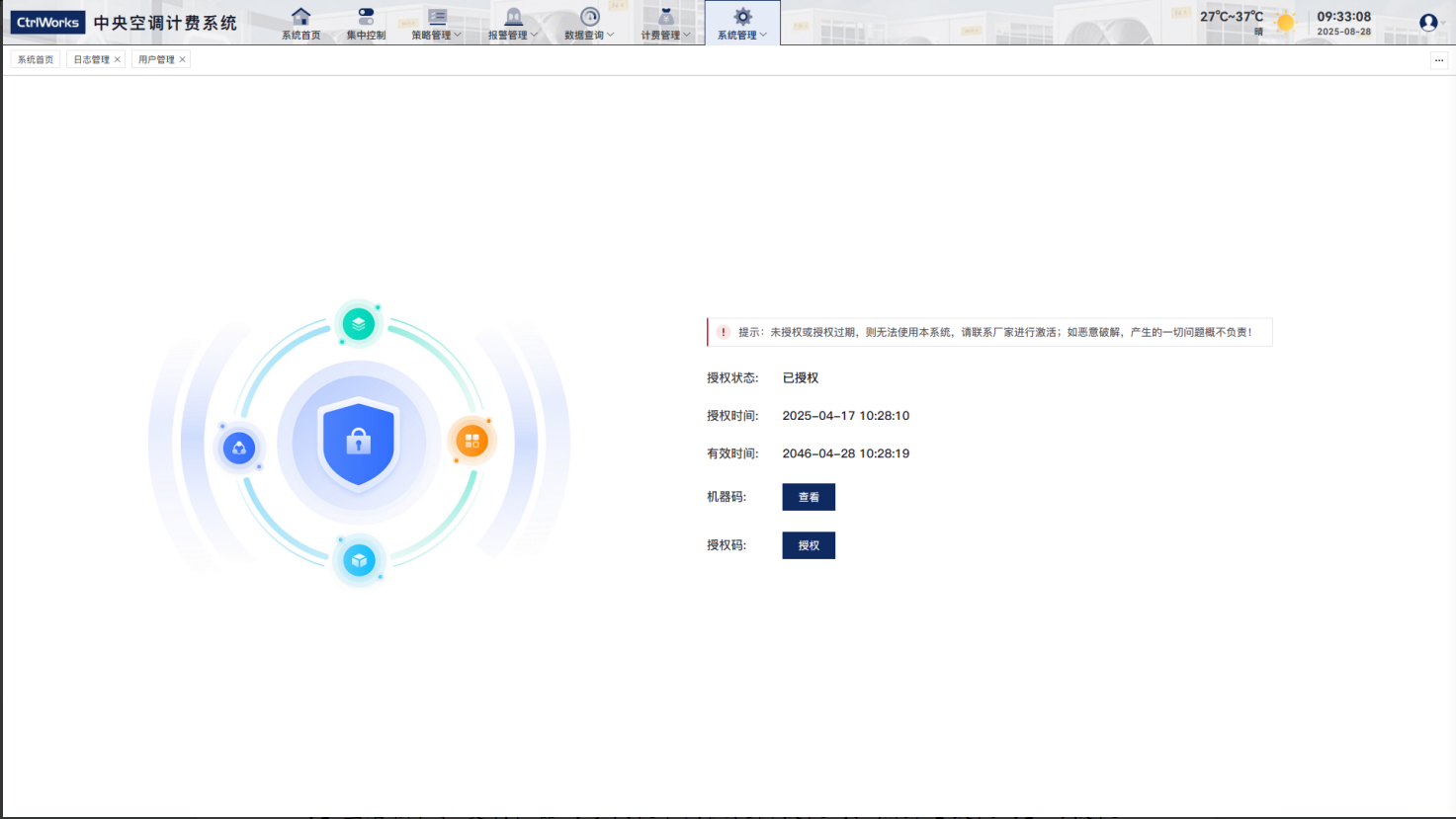This screenshot has width=1456, height=819.
Task: Switch to the 用户管理 tab
Action: point(156,60)
